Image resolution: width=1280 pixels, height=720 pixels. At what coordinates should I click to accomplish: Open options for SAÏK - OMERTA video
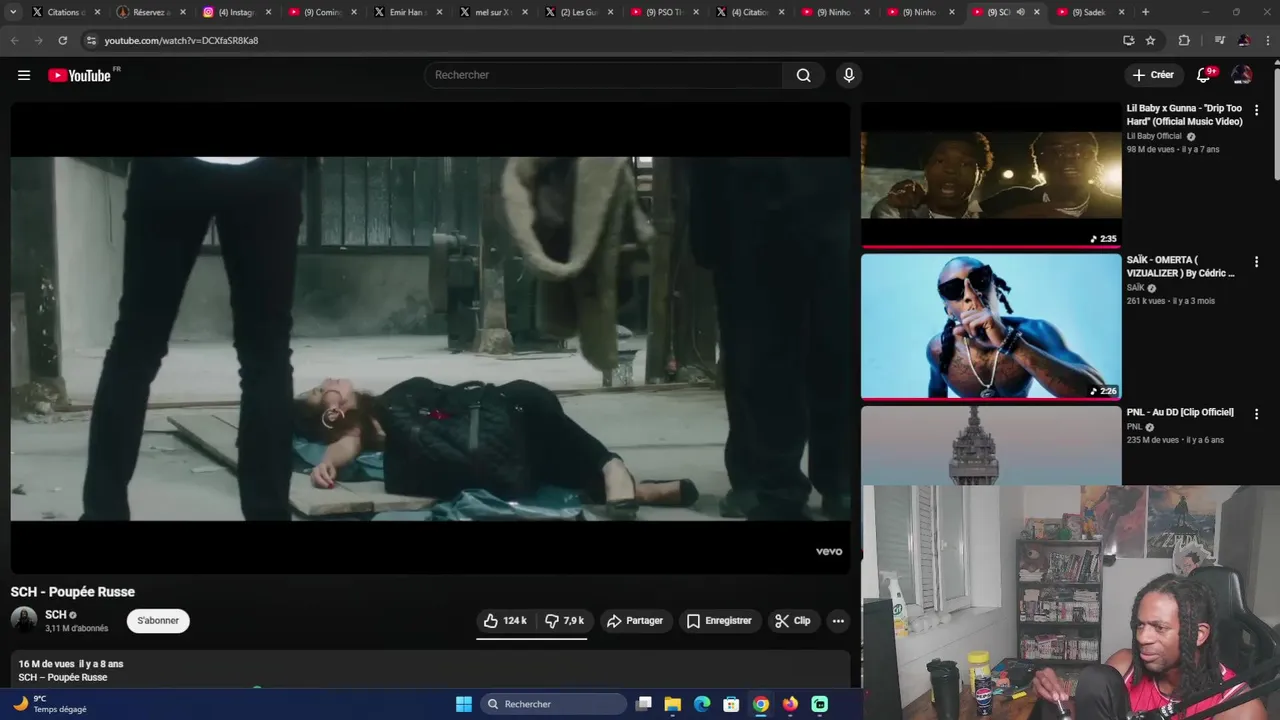pos(1256,262)
